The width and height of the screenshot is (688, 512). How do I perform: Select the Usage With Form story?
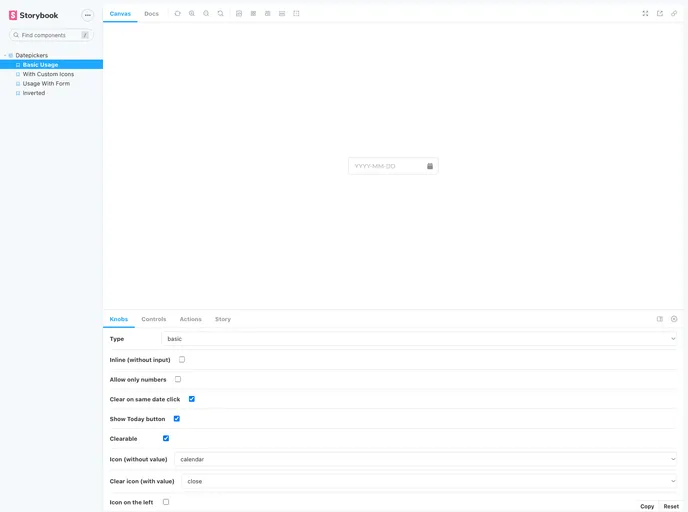pyautogui.click(x=51, y=83)
